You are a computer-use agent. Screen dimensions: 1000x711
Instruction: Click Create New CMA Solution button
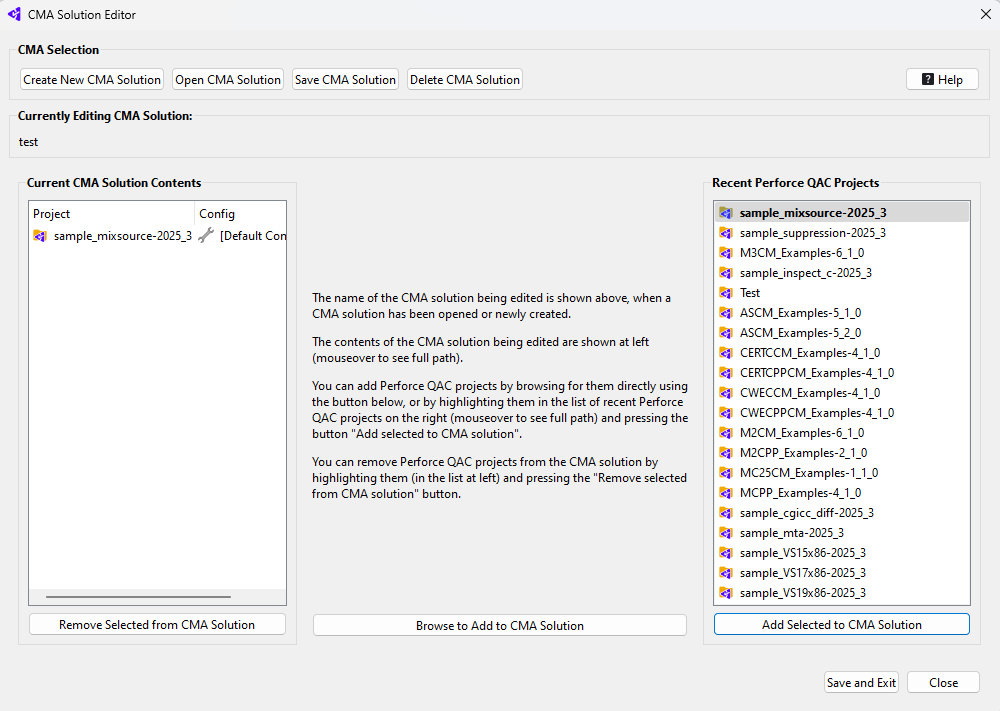pyautogui.click(x=92, y=80)
